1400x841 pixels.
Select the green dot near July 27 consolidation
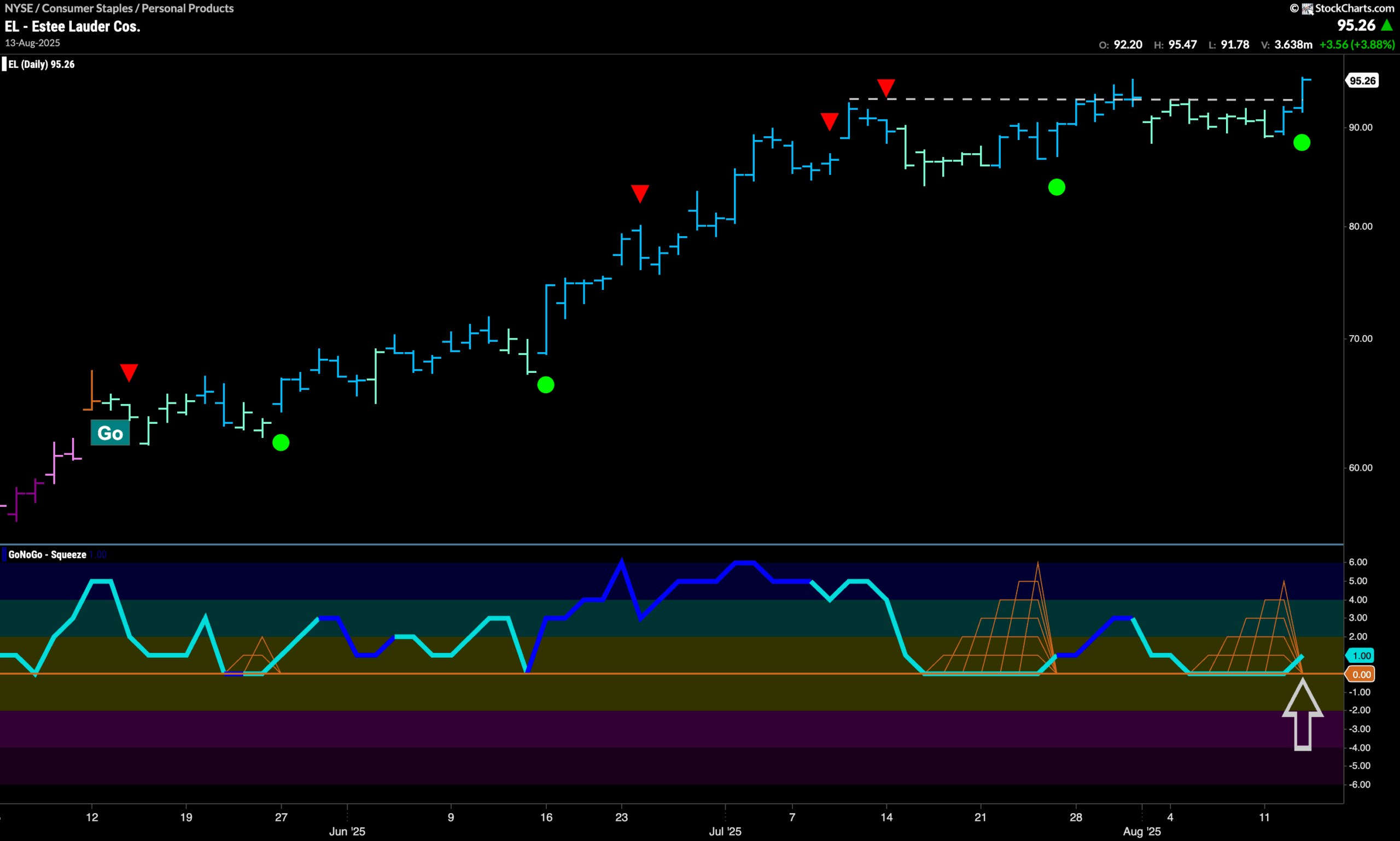pyautogui.click(x=1057, y=187)
